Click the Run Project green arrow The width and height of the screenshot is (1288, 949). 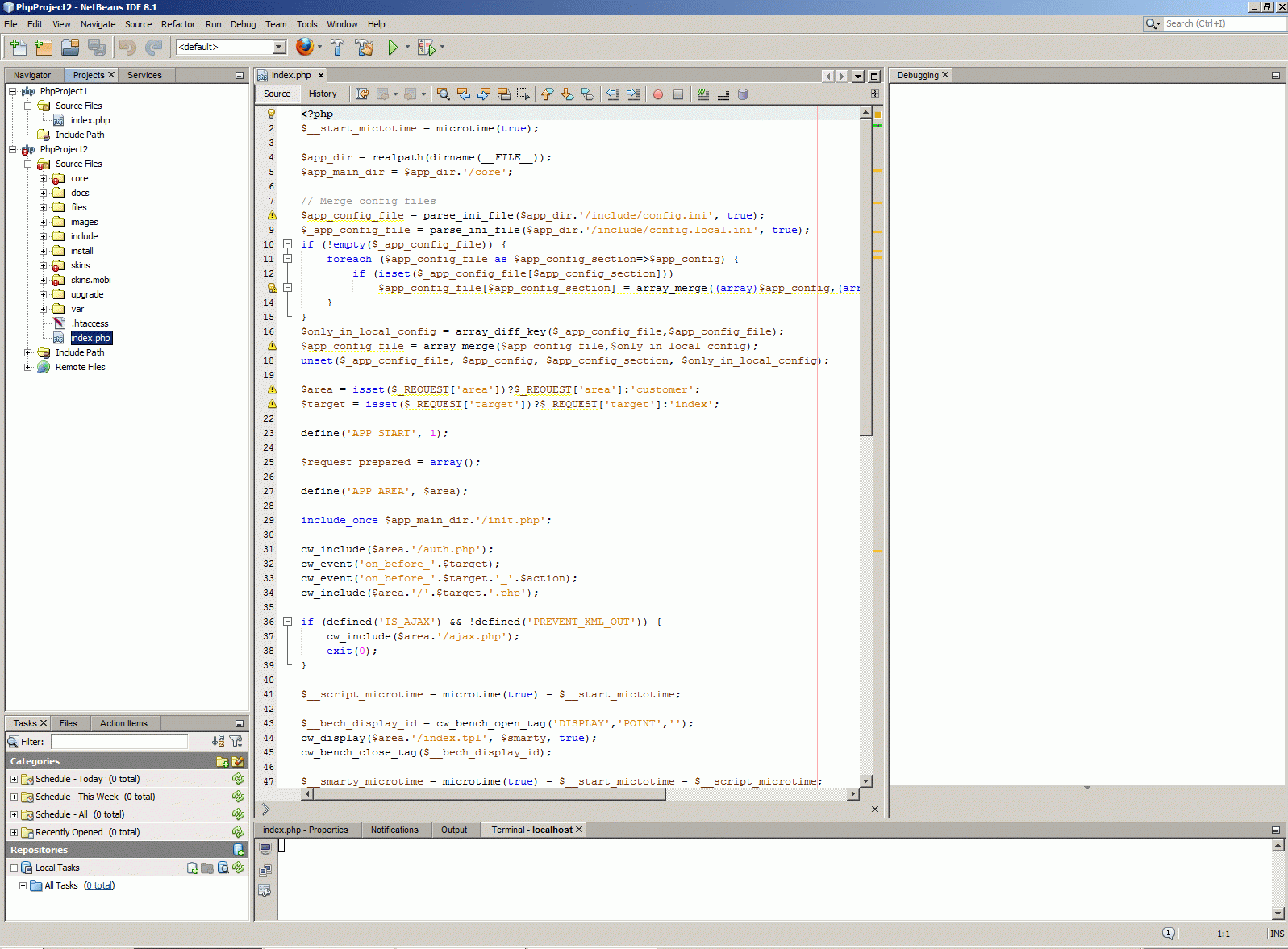coord(392,48)
